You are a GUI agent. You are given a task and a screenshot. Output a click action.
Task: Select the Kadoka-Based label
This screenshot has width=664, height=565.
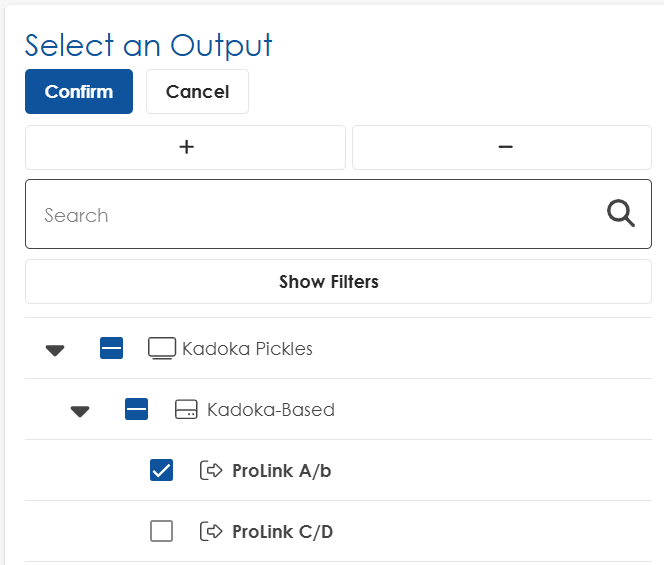coord(270,410)
